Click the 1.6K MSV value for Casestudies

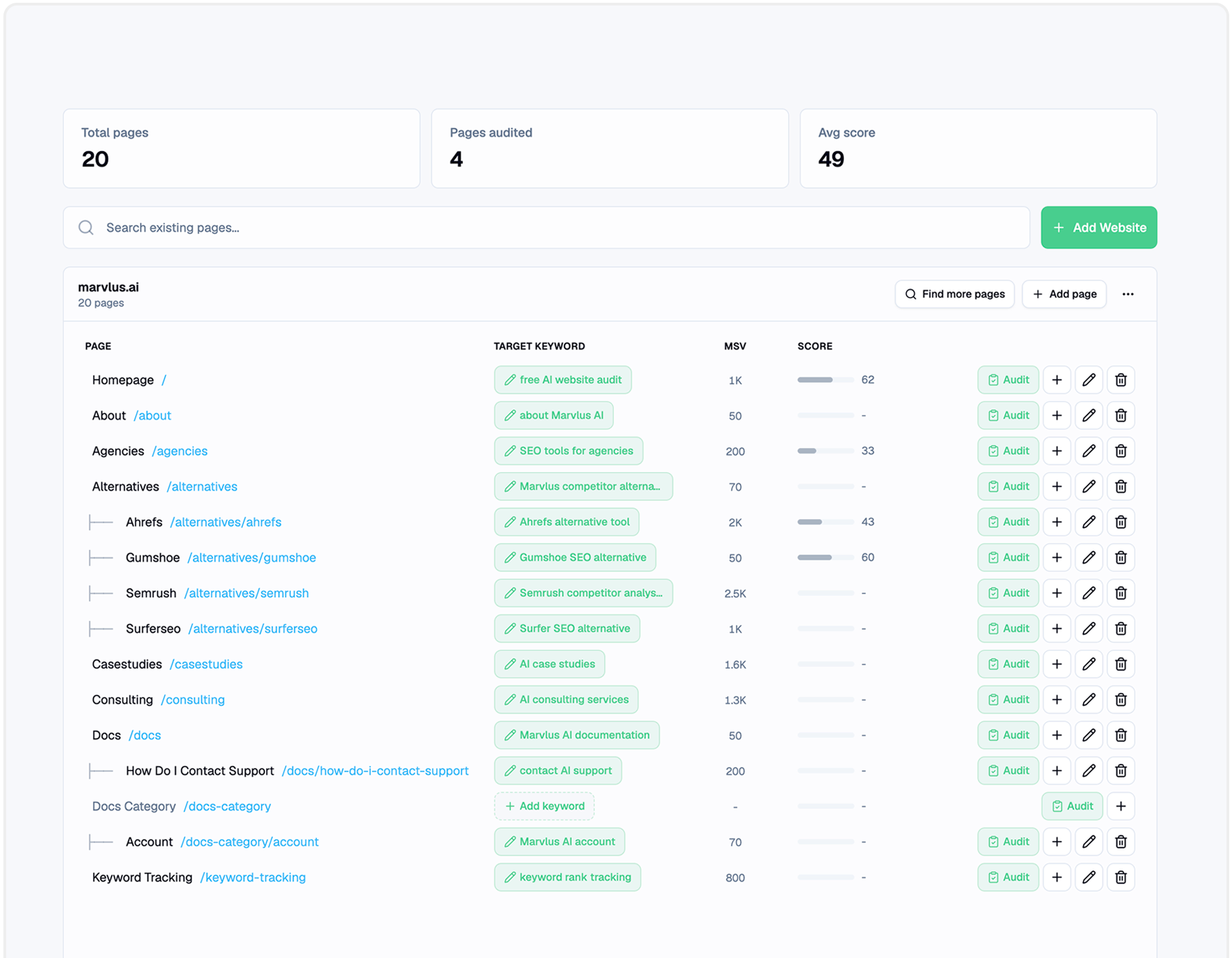(x=735, y=664)
